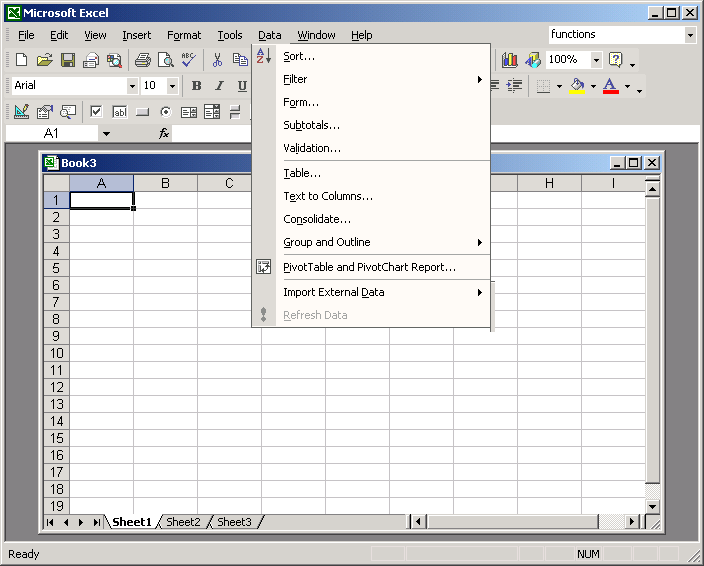Toggle Design Mode triangle-ruler icon
The width and height of the screenshot is (704, 566).
[x=22, y=111]
